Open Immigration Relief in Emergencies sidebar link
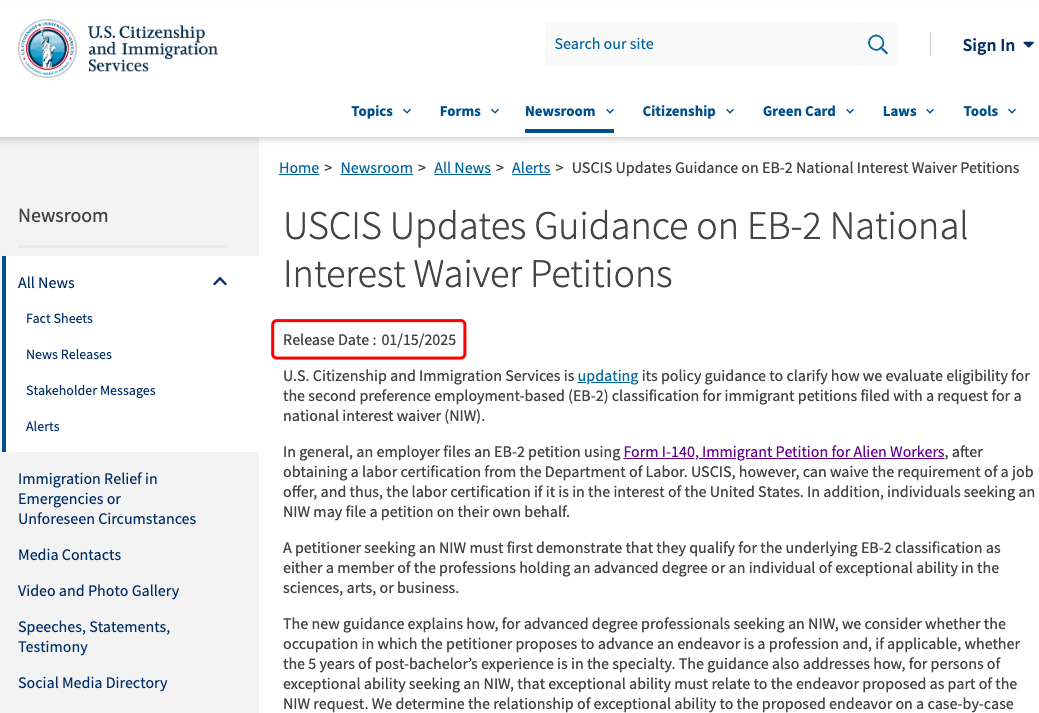Image resolution: width=1039 pixels, height=713 pixels. [107, 498]
